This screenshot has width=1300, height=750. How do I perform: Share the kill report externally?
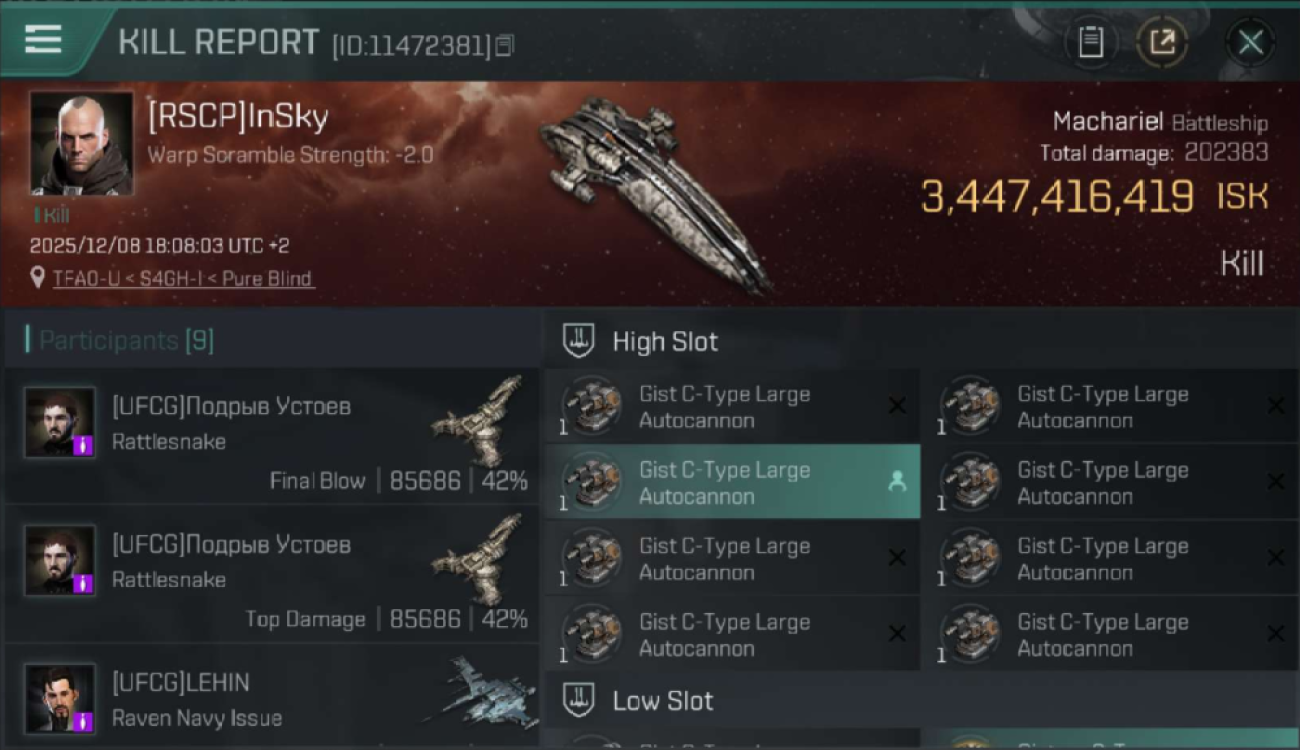(1162, 42)
